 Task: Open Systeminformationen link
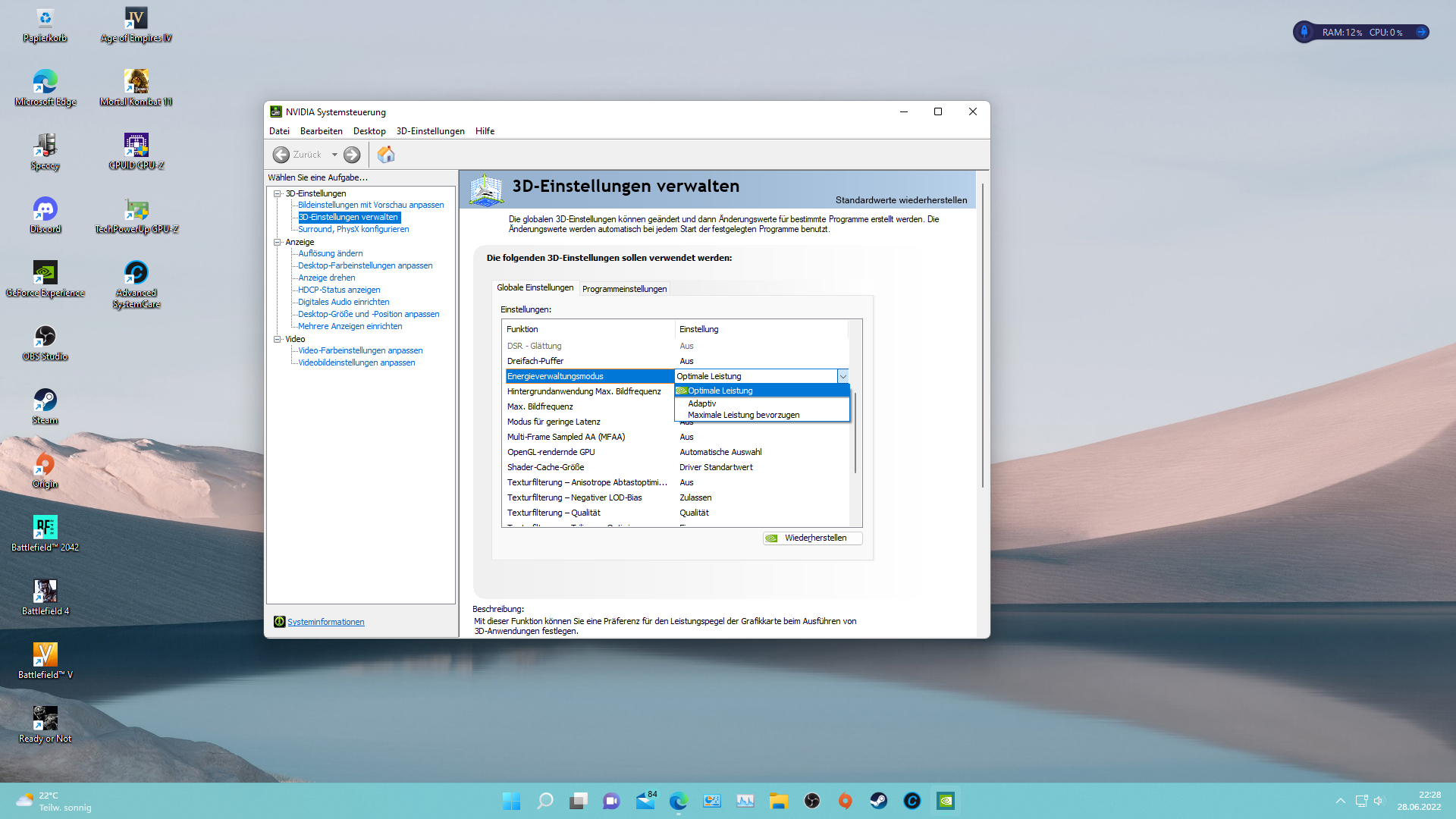point(326,622)
